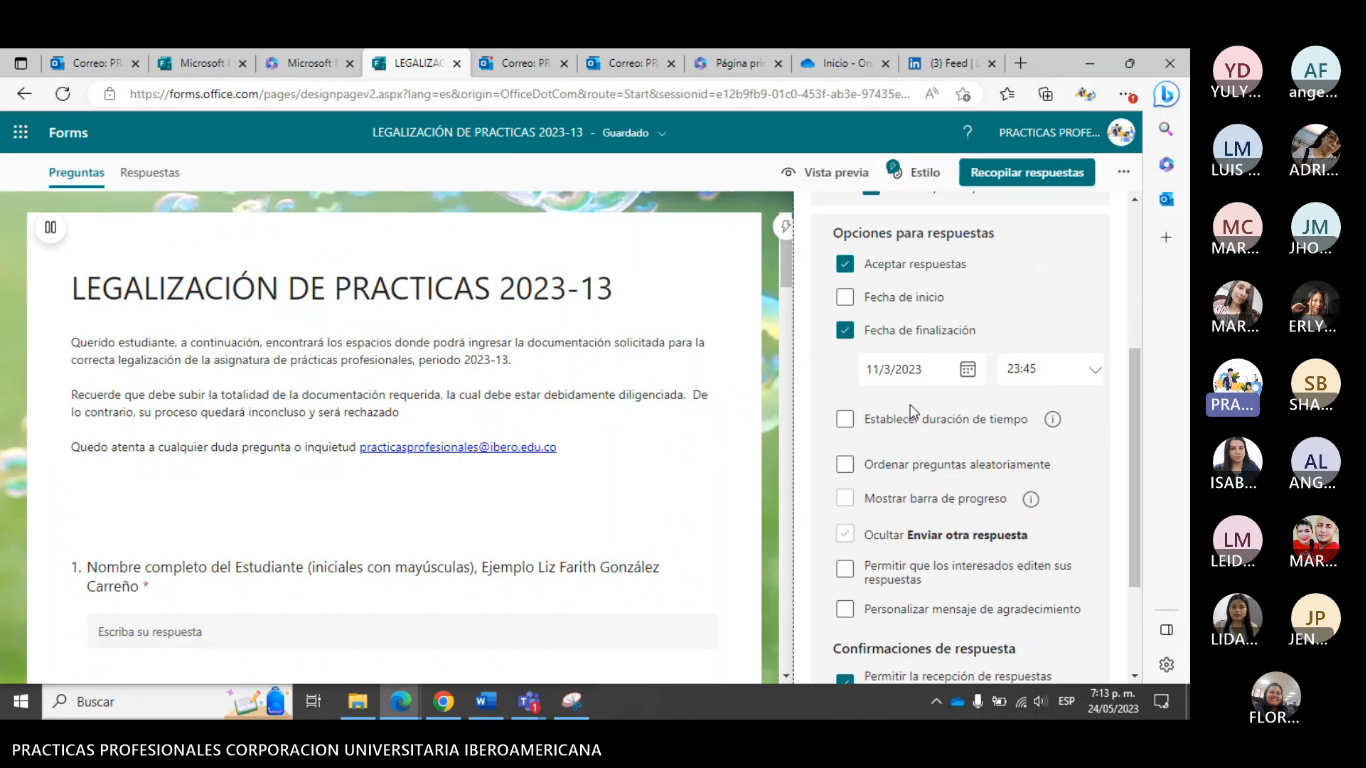Check Permitir que los interesados editen sus respuestas

pyautogui.click(x=845, y=568)
